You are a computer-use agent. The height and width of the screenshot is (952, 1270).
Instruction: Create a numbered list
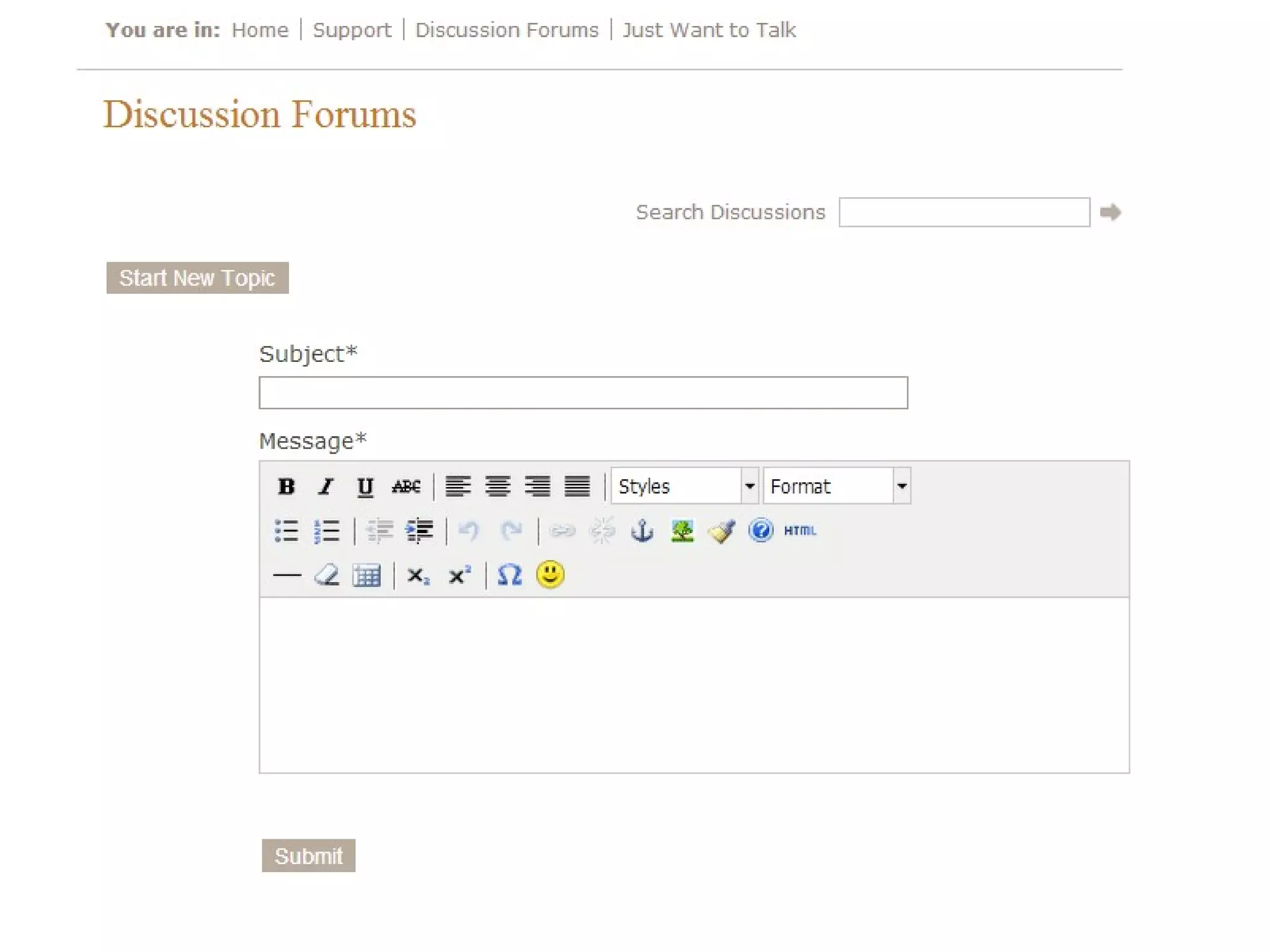pos(327,531)
